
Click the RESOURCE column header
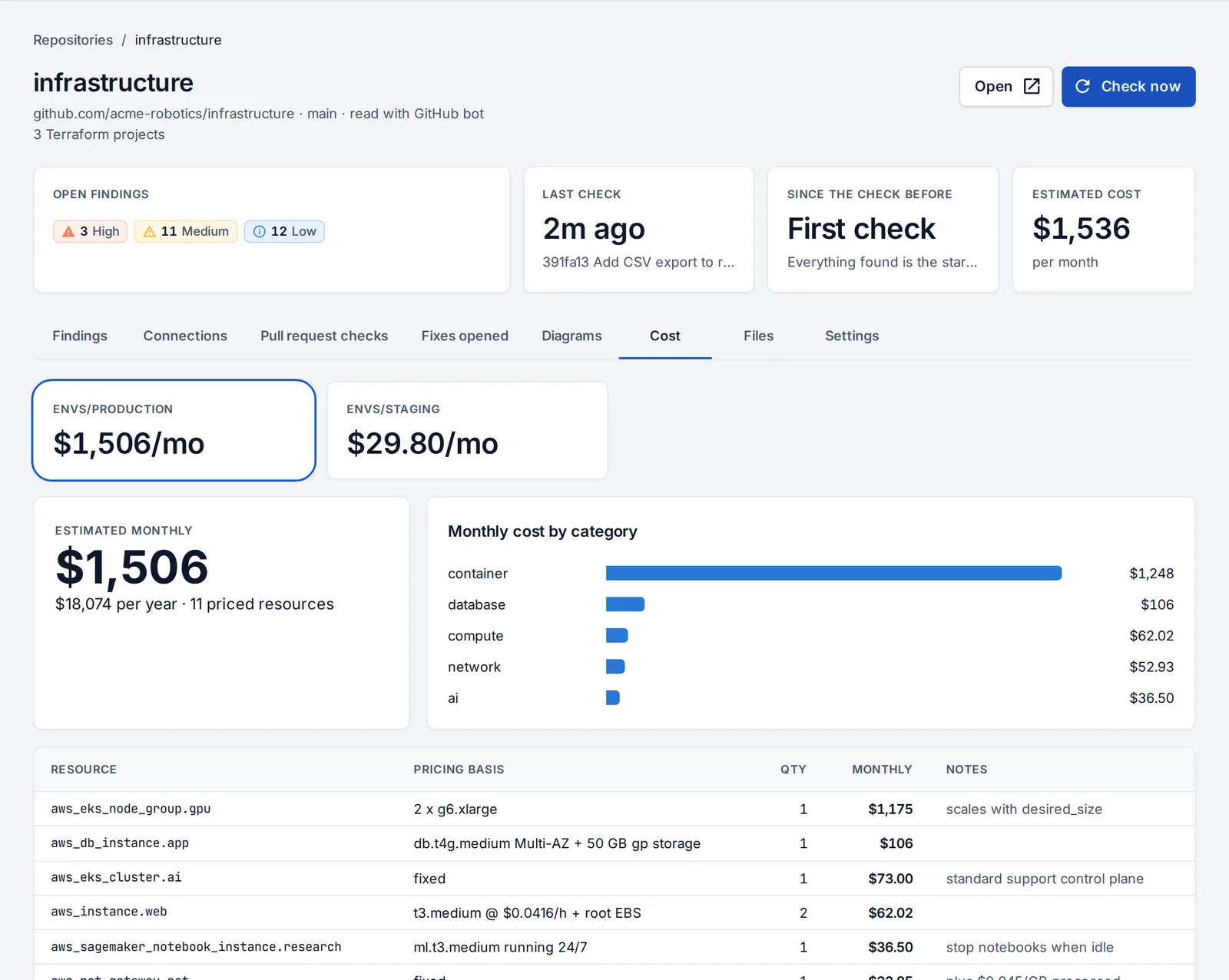click(84, 770)
